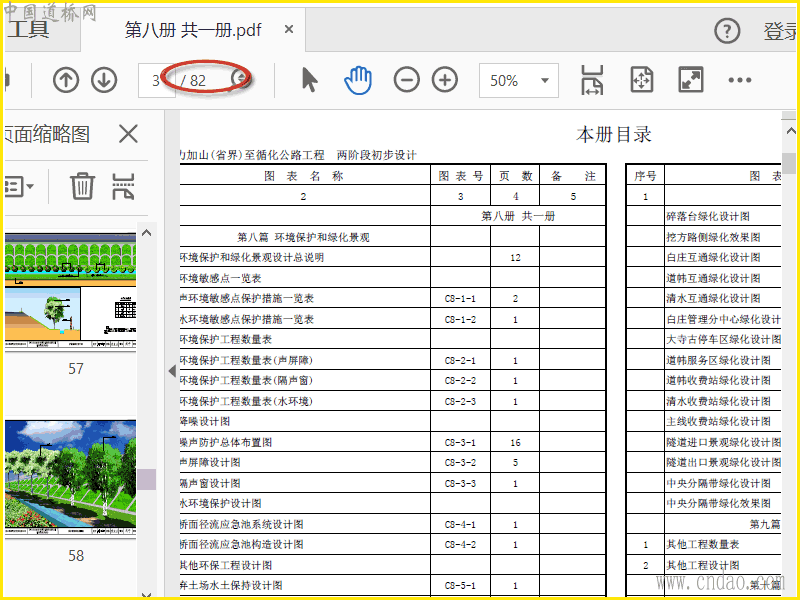Go to next page with down arrow

click(104, 80)
